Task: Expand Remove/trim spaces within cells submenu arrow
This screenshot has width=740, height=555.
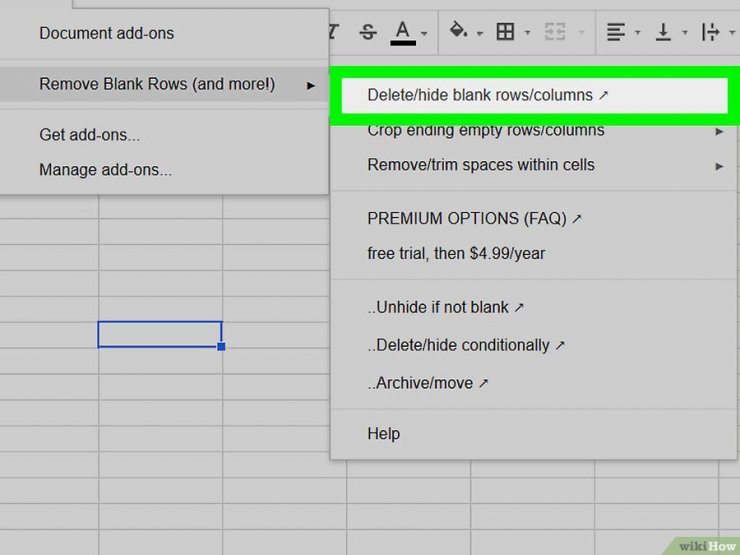Action: [x=719, y=166]
